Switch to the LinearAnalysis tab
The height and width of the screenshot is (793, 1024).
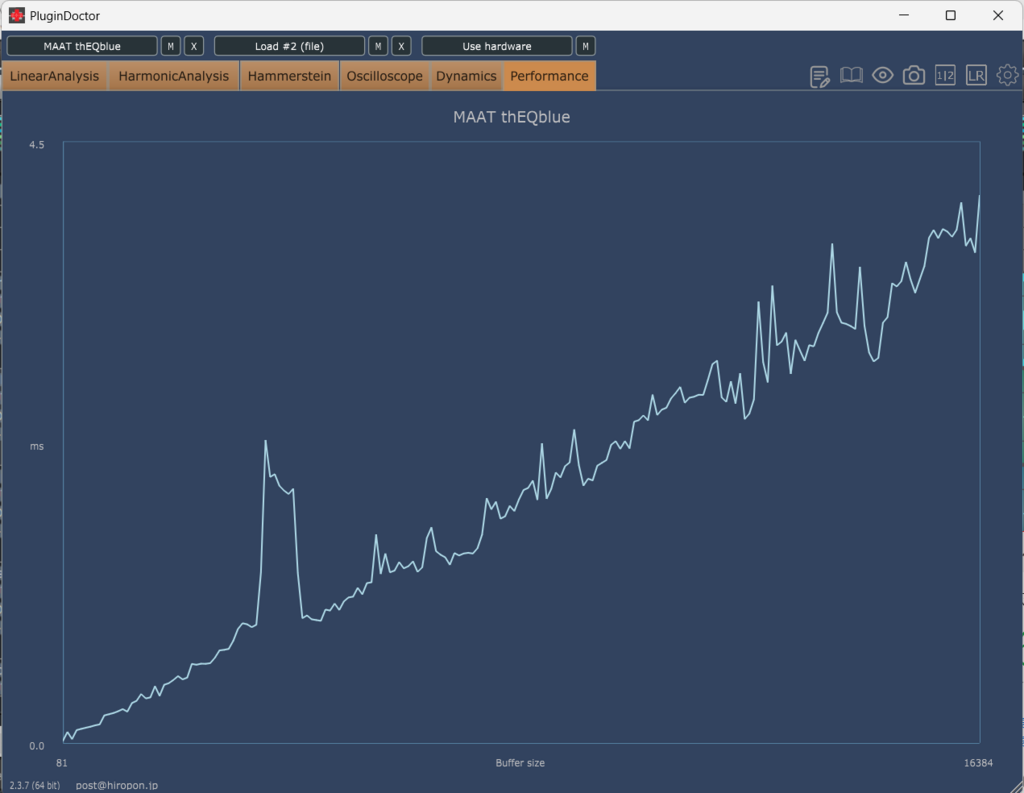[54, 76]
